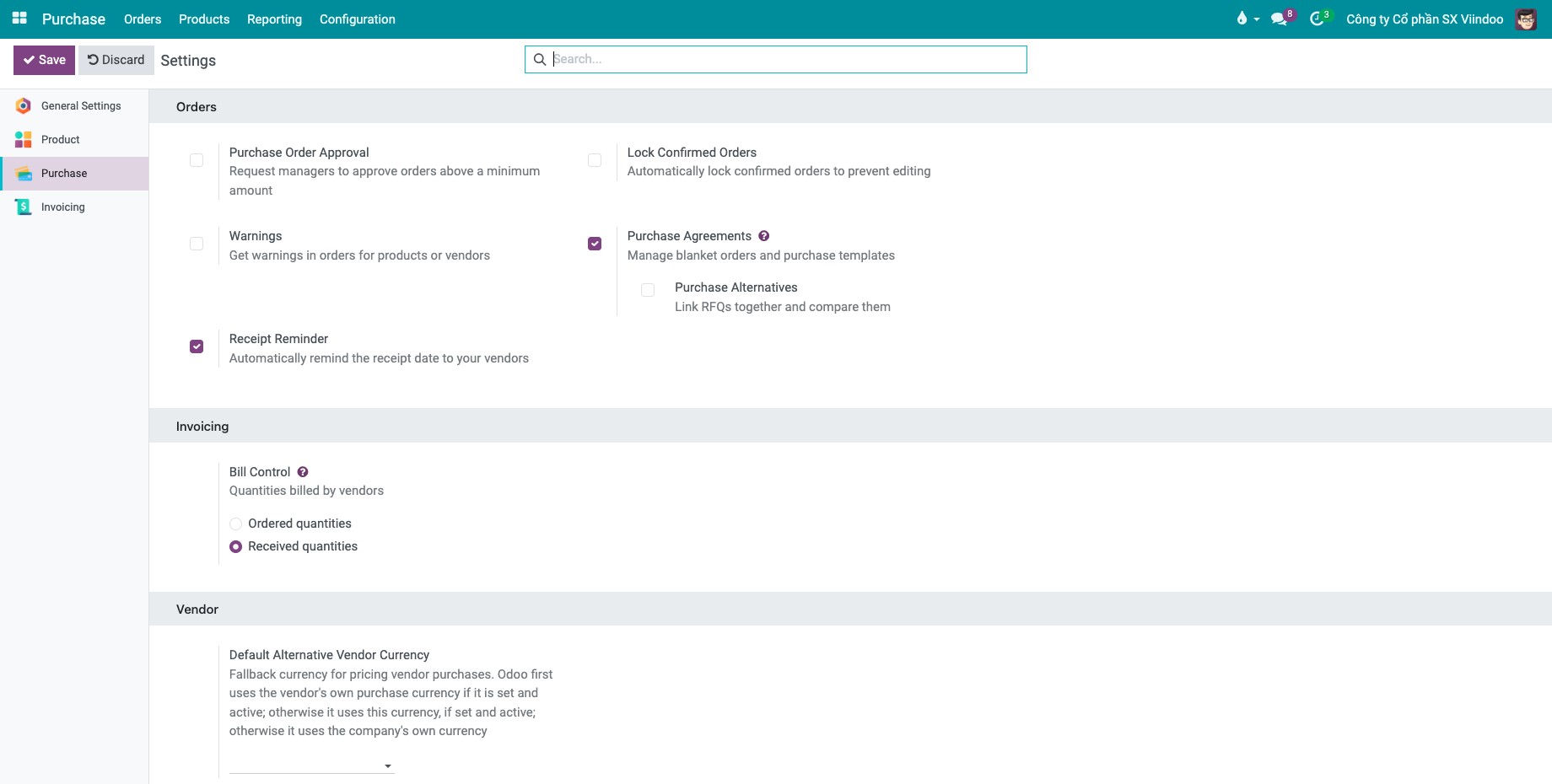Screen dimensions: 1552x784
Task: Click the Product module icon in sidebar
Action: pyautogui.click(x=24, y=140)
